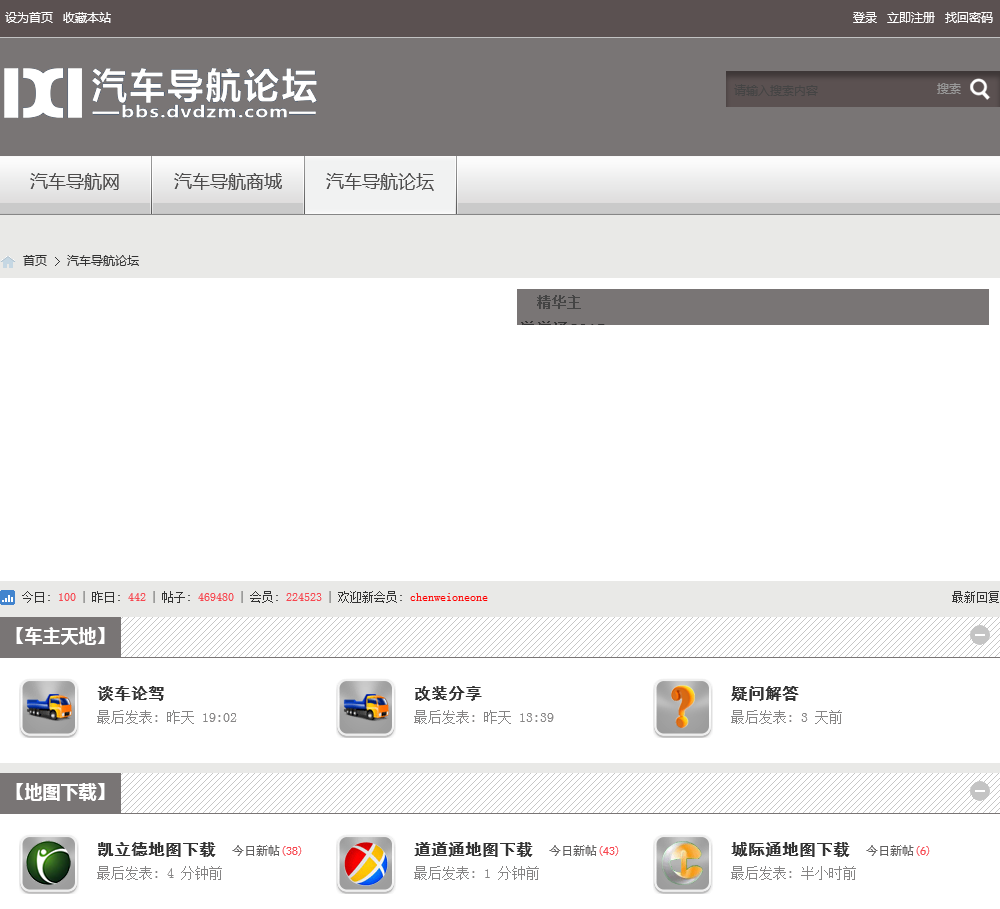
Task: Click 登录 link at top
Action: (865, 18)
